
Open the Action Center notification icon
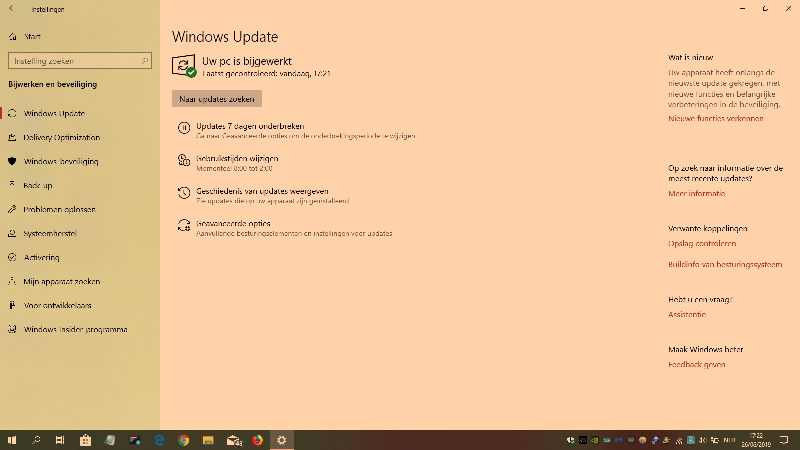click(x=784, y=440)
